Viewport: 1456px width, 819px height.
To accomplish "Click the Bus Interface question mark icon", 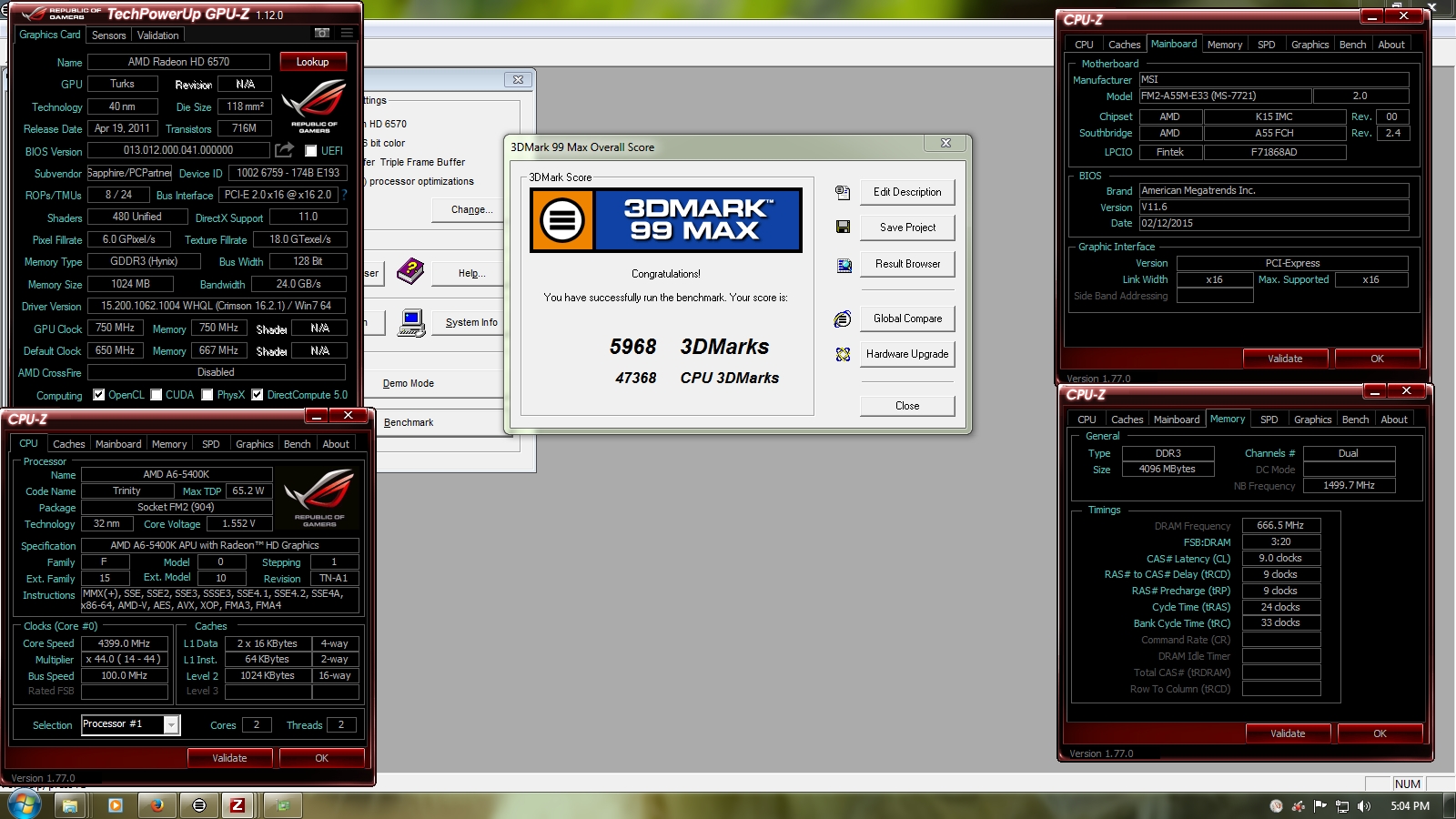I will coord(345,194).
